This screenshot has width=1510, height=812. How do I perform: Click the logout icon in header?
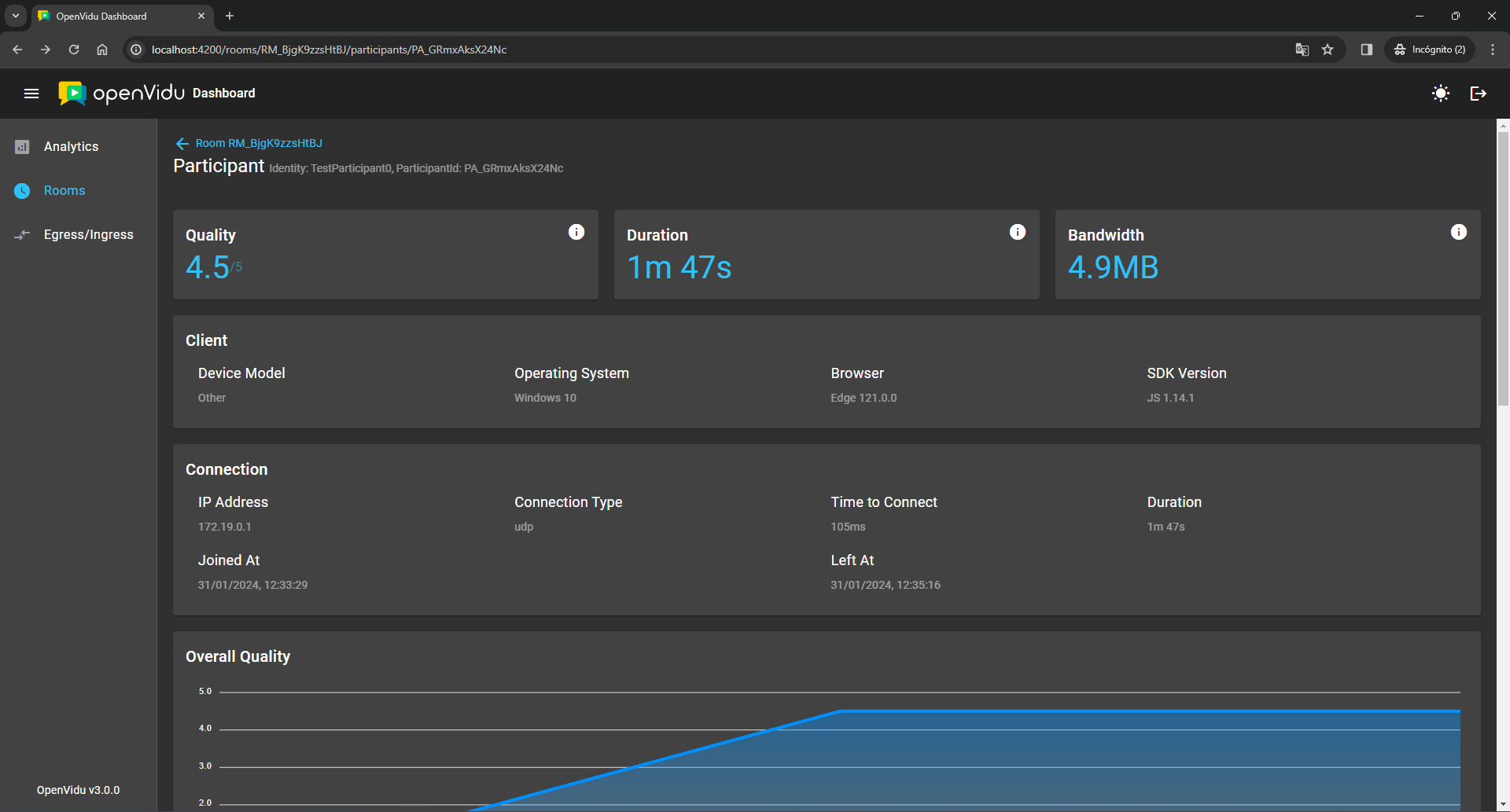pyautogui.click(x=1478, y=94)
